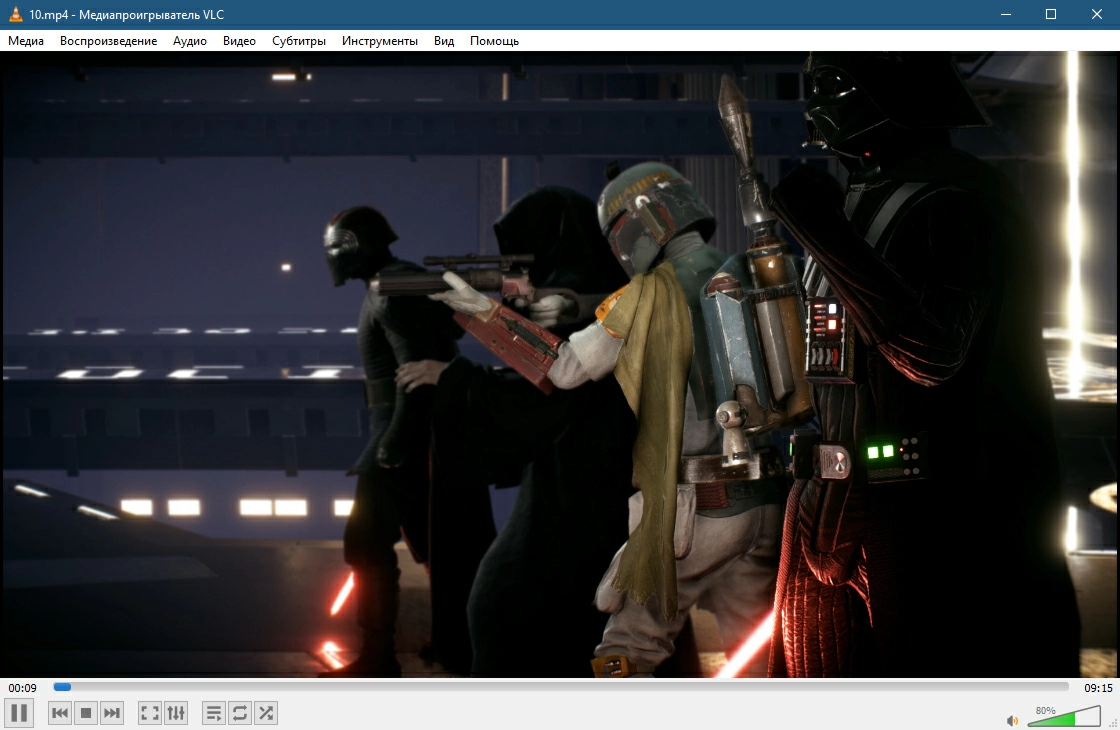Open extended settings equalizer icon
The image size is (1120, 730).
(x=176, y=713)
